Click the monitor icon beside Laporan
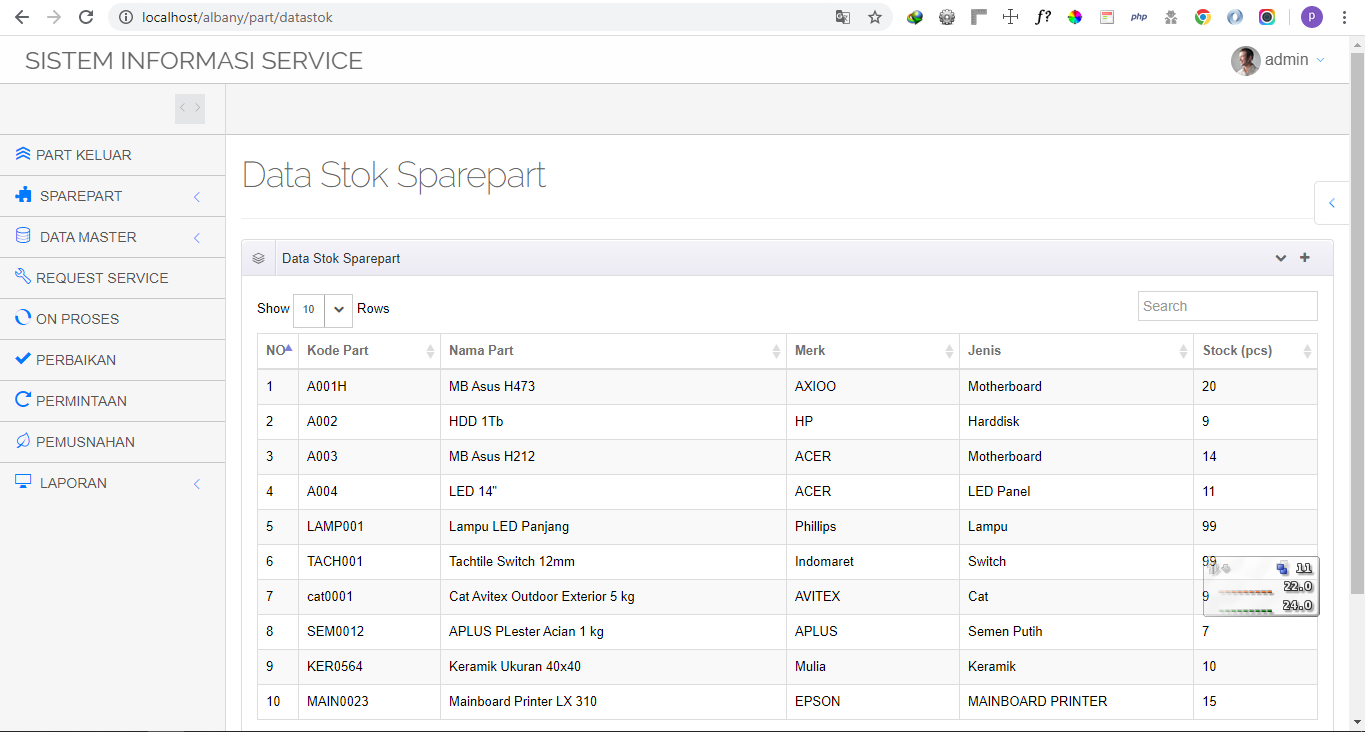This screenshot has height=732, width=1365. (23, 482)
